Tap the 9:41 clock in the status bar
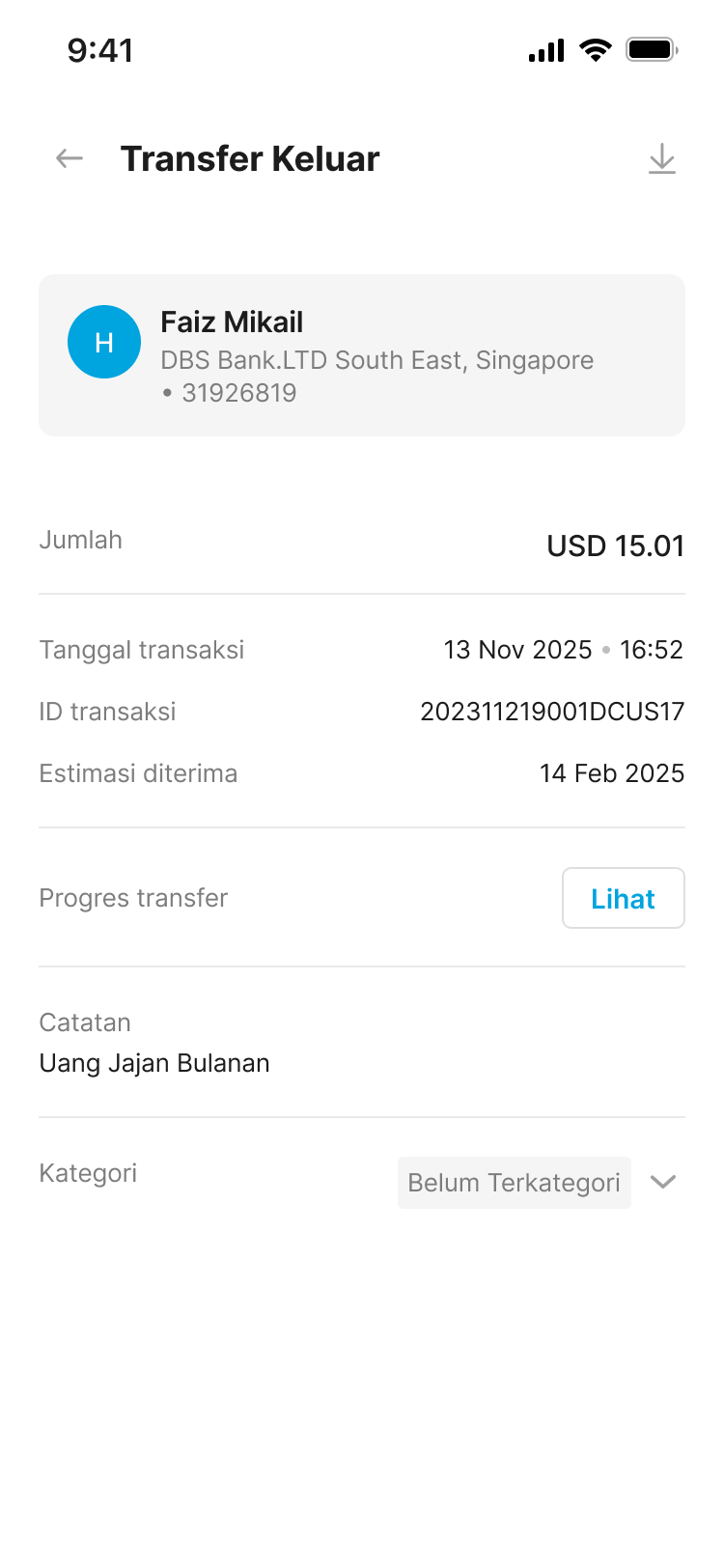The height and width of the screenshot is (1568, 724). 100,50
